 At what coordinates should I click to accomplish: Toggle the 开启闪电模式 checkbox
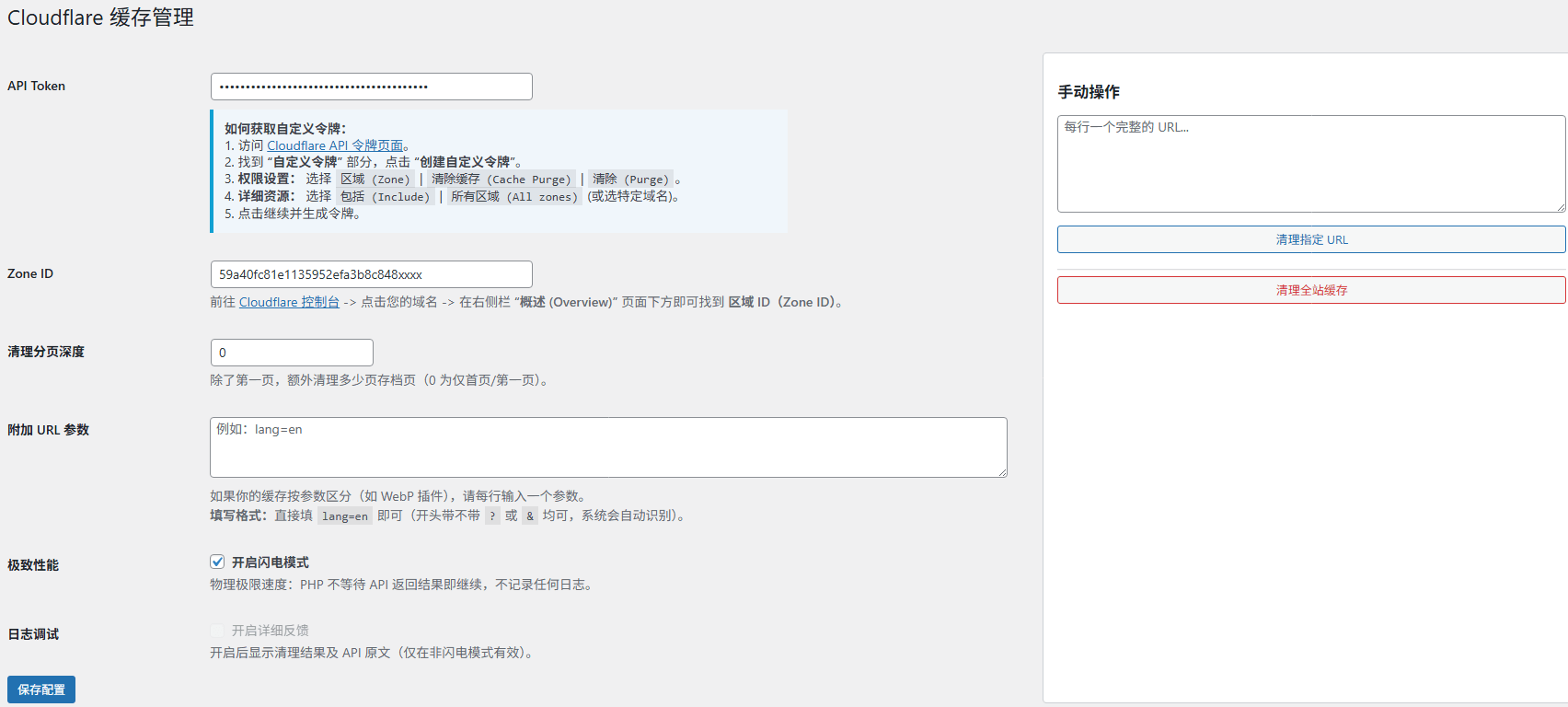point(217,562)
